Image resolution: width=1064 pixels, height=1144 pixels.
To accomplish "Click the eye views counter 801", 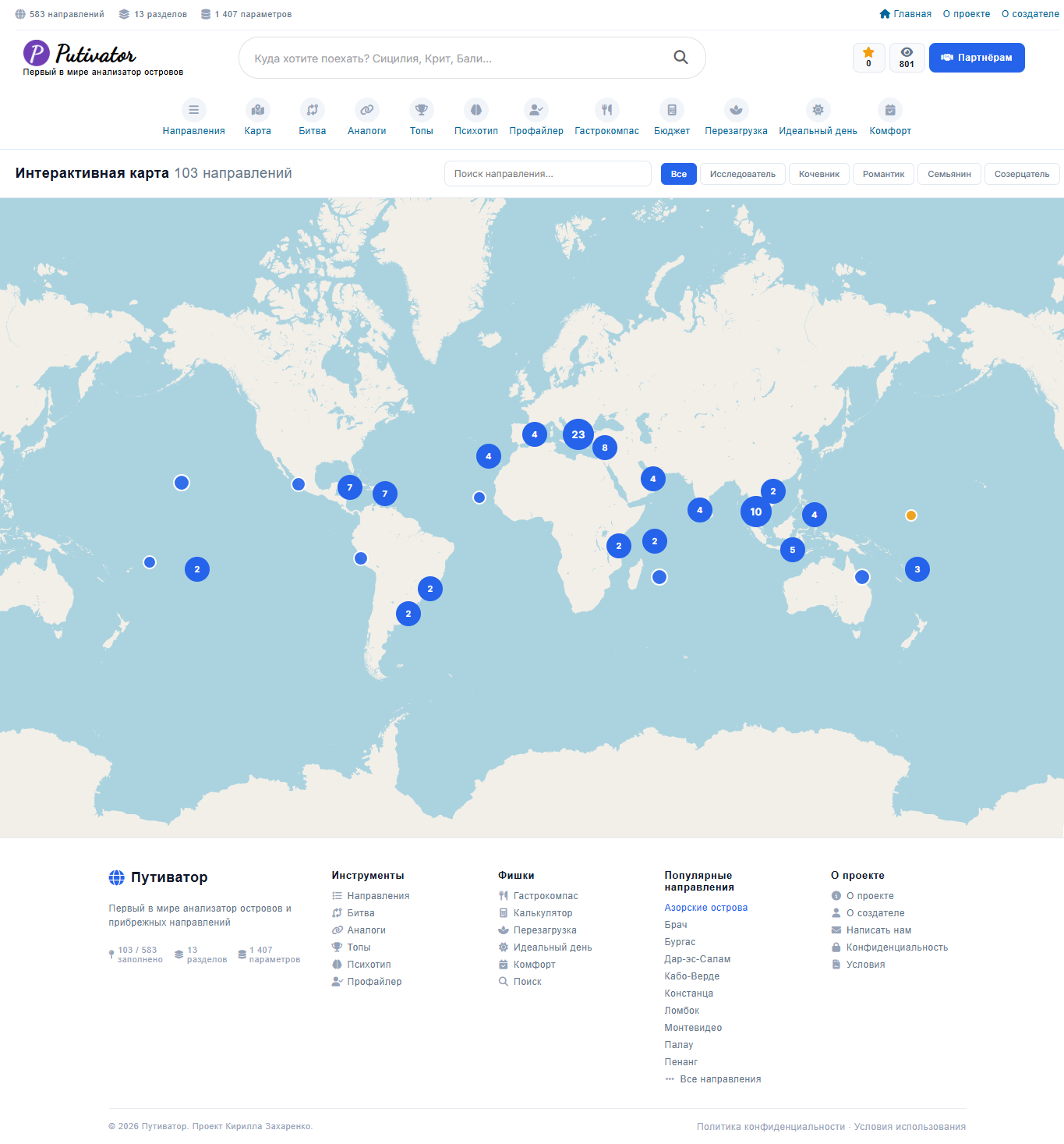I will 907,58.
